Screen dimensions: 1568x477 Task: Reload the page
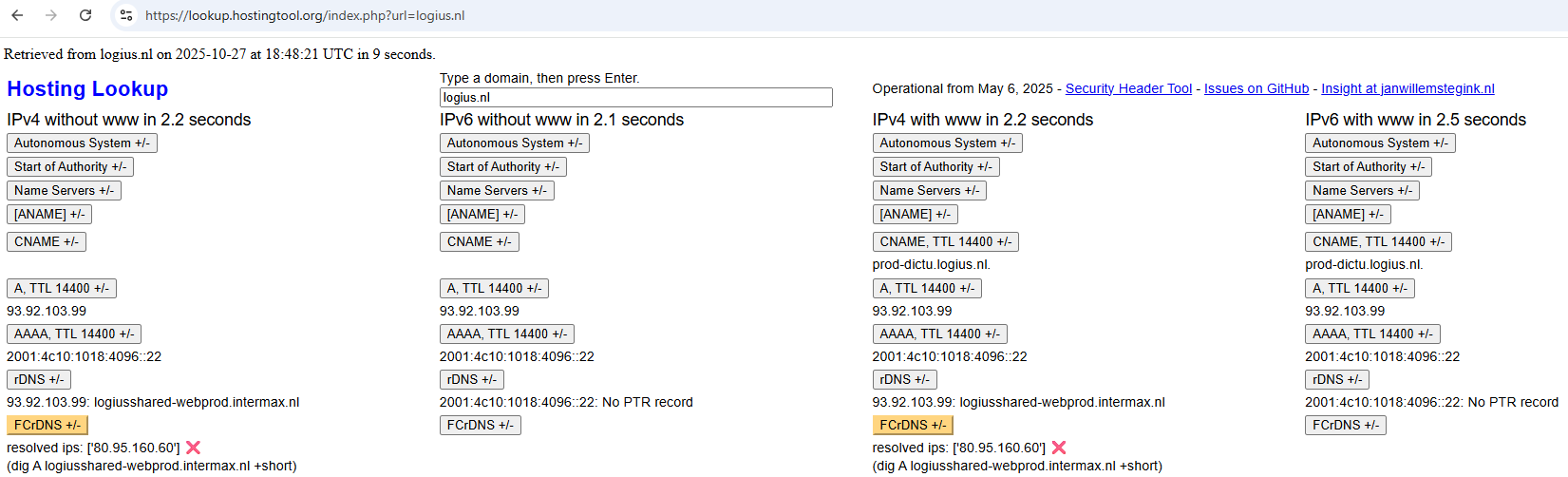click(85, 15)
